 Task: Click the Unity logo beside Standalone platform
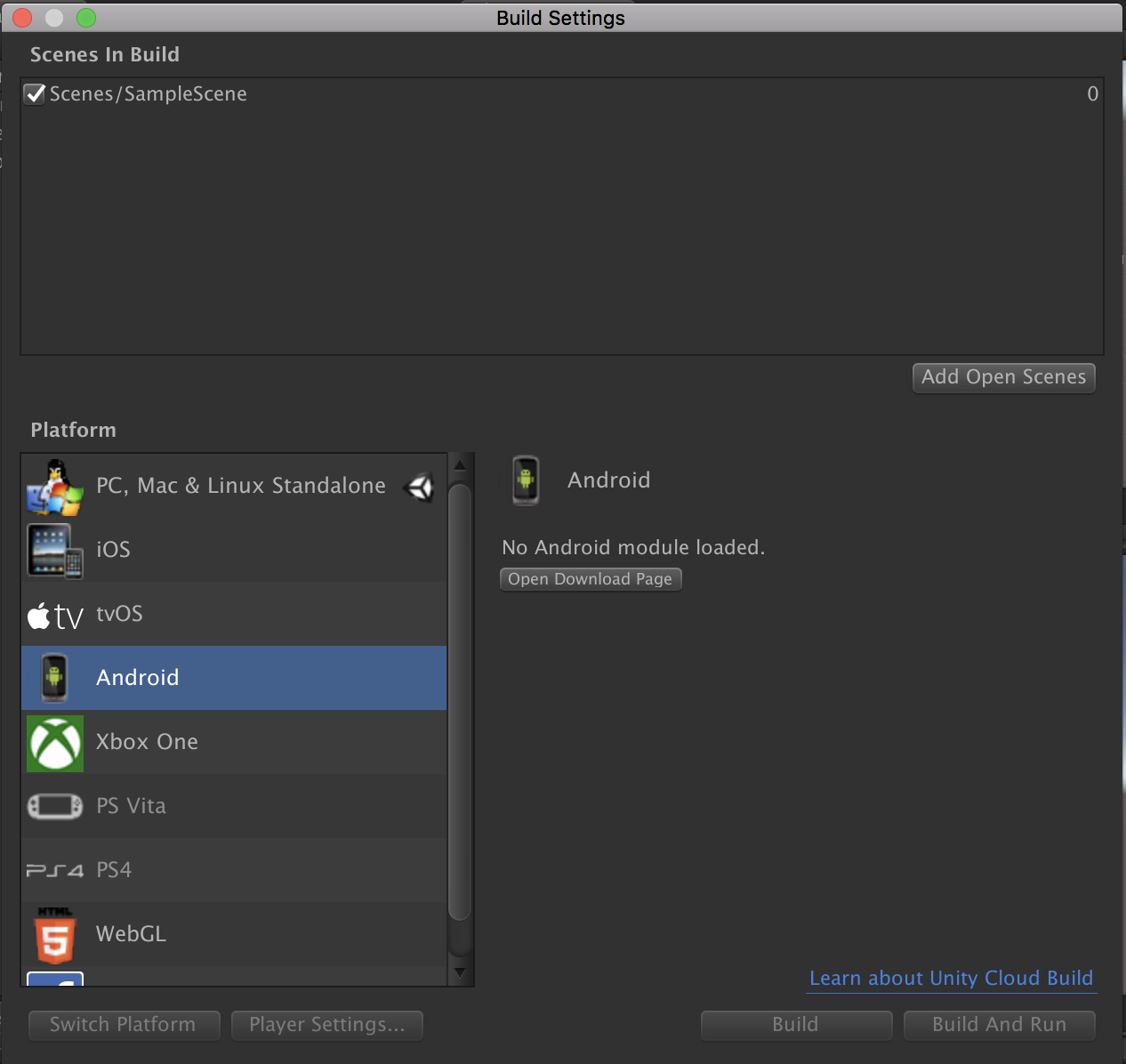point(419,487)
